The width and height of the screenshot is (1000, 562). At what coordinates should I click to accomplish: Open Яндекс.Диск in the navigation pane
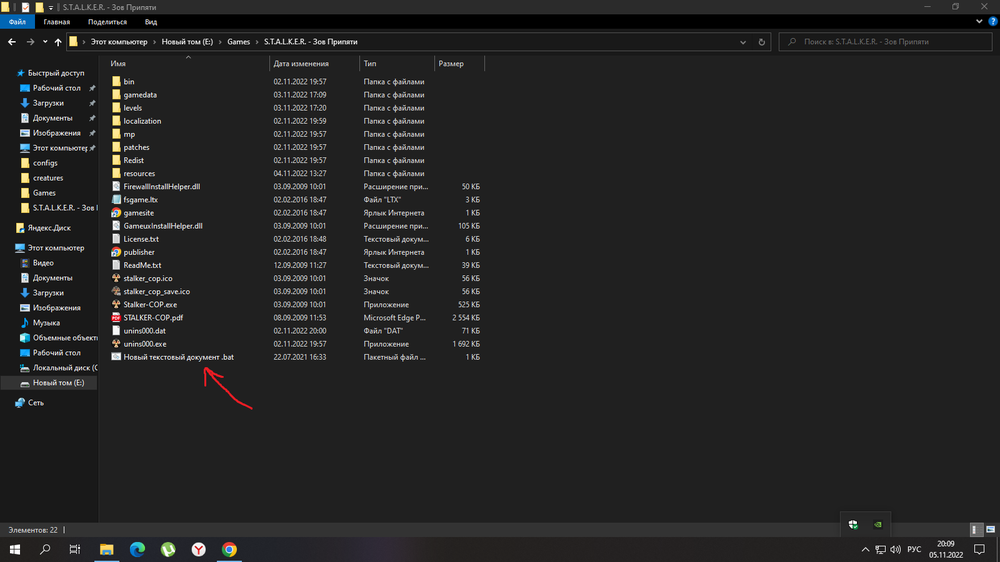pyautogui.click(x=48, y=228)
